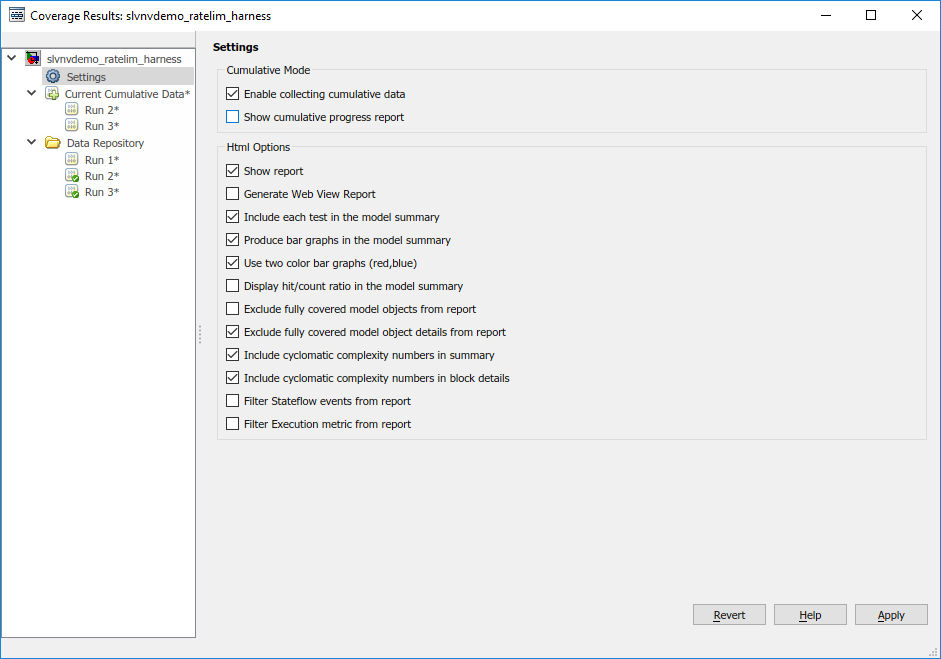Collapse the Data Repository node

point(32,143)
